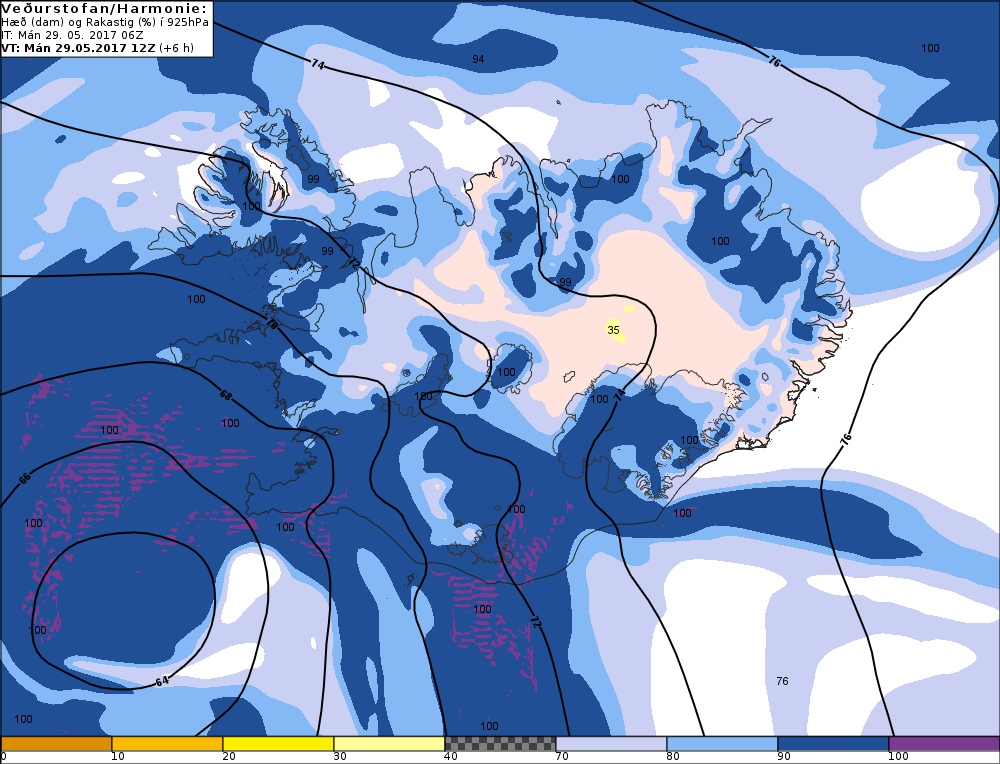1000x764 pixels.
Task: Click the 'VT: Mán 29.05.2017 12Z (+6 h)' line
Action: pos(98,48)
